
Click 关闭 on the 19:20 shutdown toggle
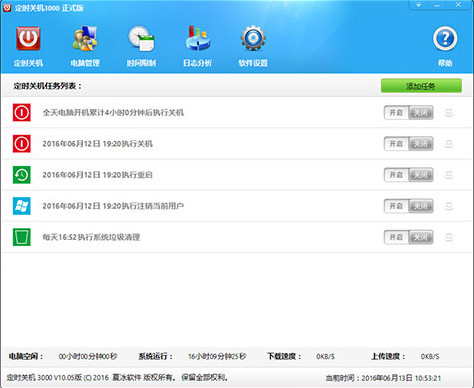[x=421, y=144]
